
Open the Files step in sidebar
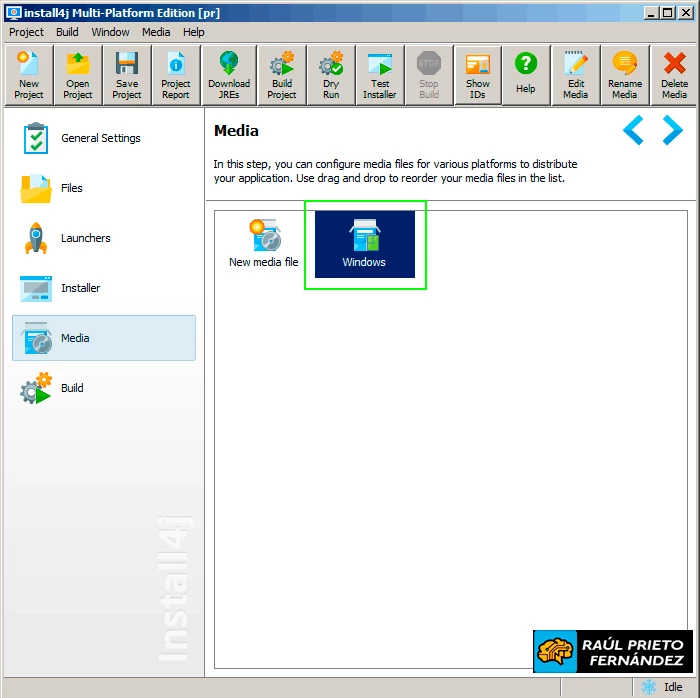coord(104,188)
